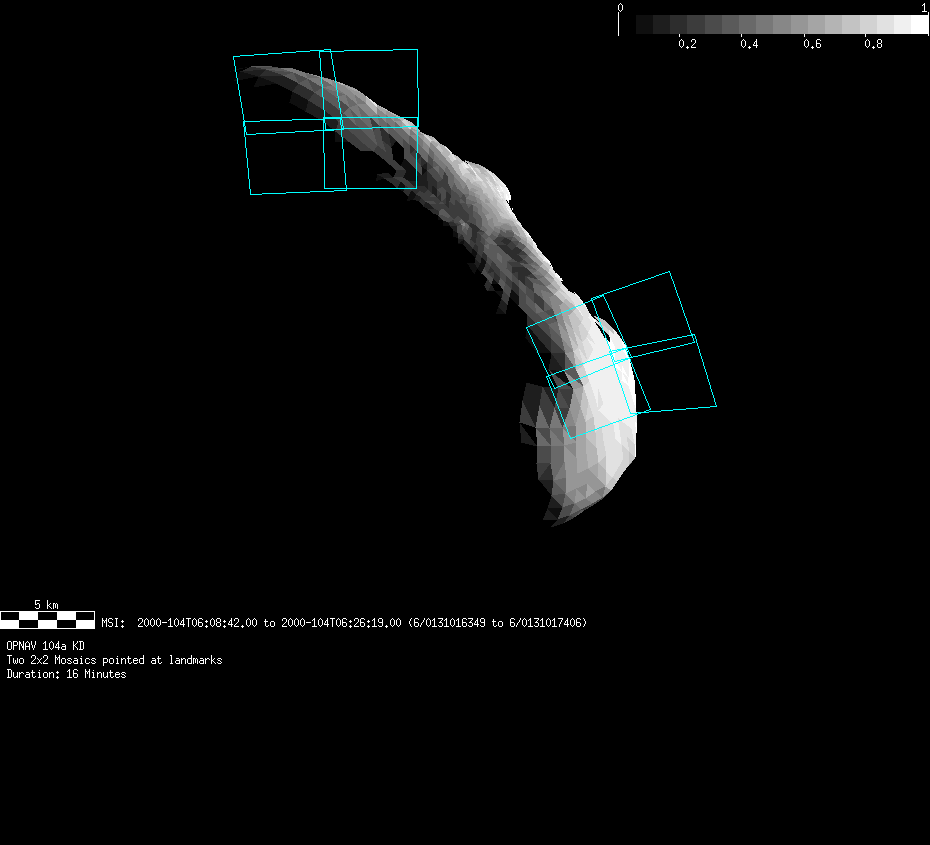Image resolution: width=930 pixels, height=845 pixels.
Task: Select the start time 2000-104T06:08:42.00
Action: coord(197,623)
